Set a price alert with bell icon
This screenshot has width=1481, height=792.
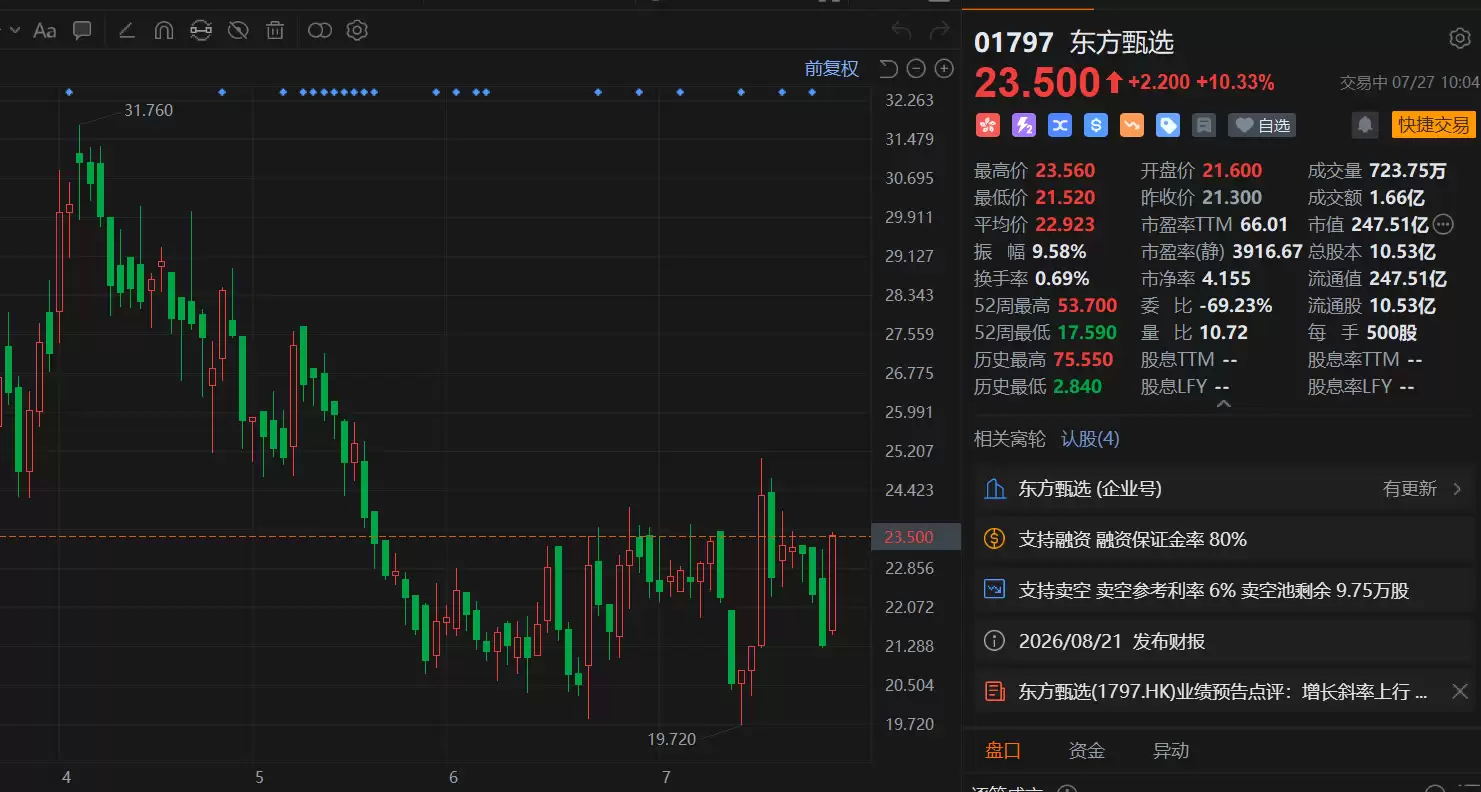pyautogui.click(x=1364, y=125)
